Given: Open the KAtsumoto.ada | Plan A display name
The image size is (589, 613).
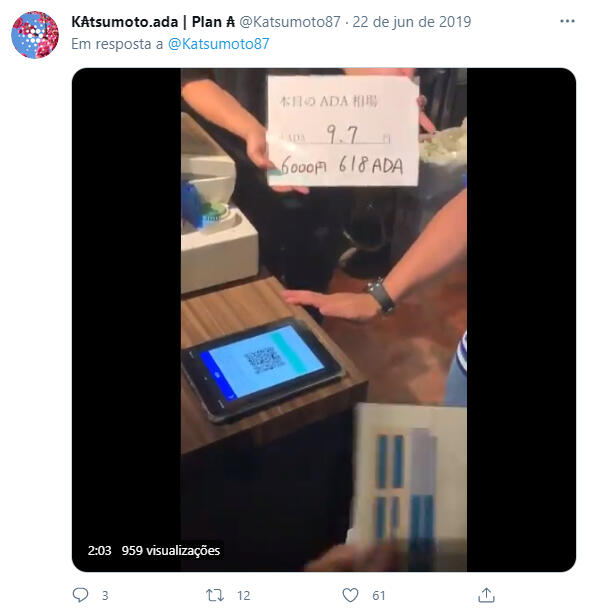Looking at the screenshot, I should (x=153, y=22).
